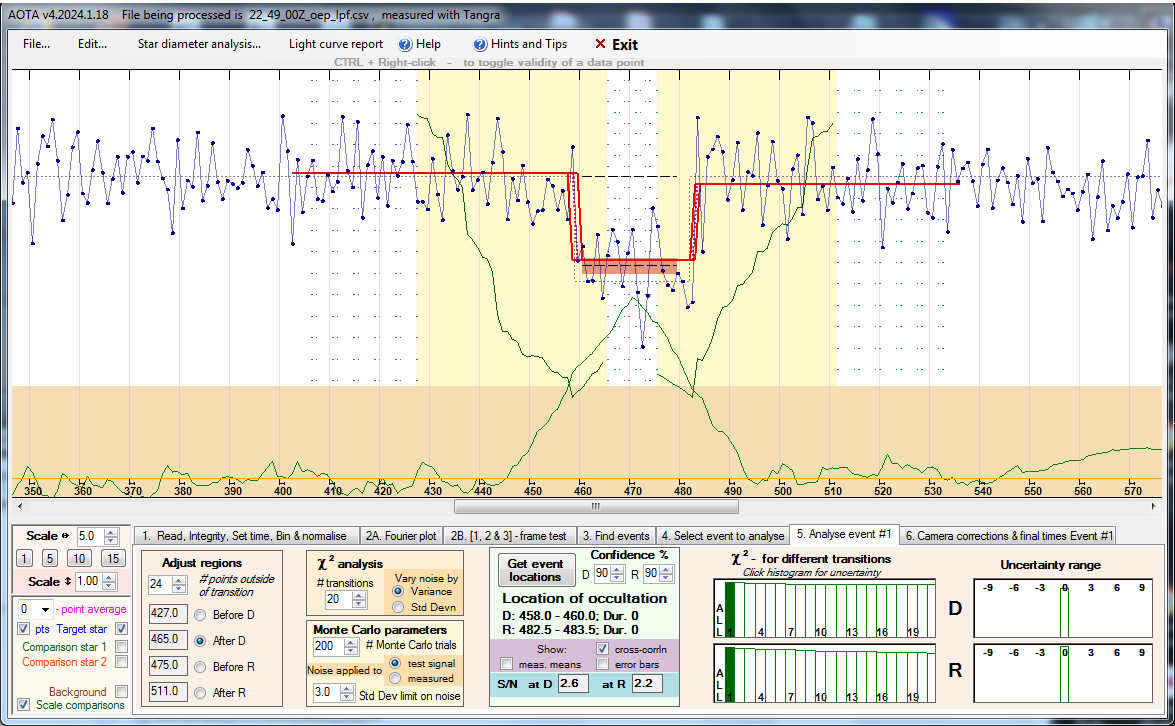Open Hints and Tips via its icon
1175x726 pixels.
tap(480, 44)
